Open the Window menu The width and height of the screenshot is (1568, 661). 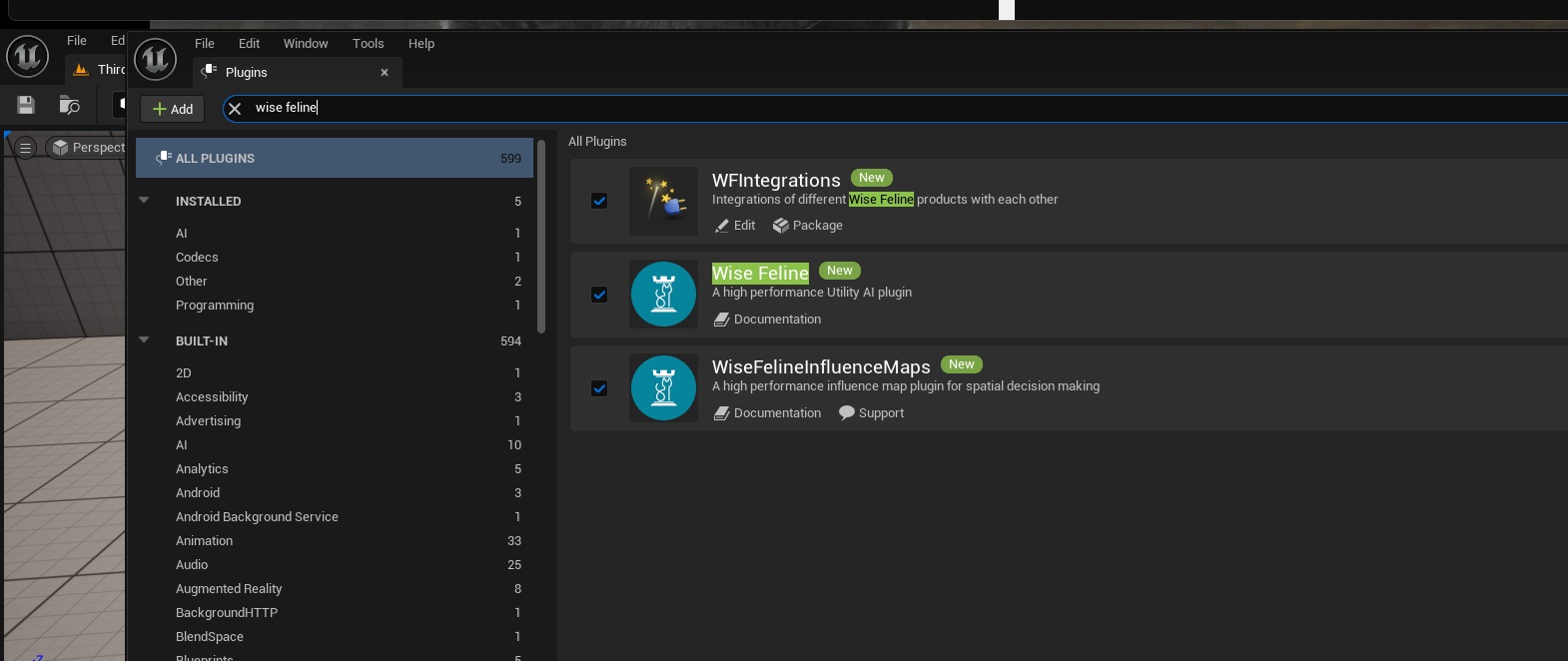pyautogui.click(x=305, y=44)
